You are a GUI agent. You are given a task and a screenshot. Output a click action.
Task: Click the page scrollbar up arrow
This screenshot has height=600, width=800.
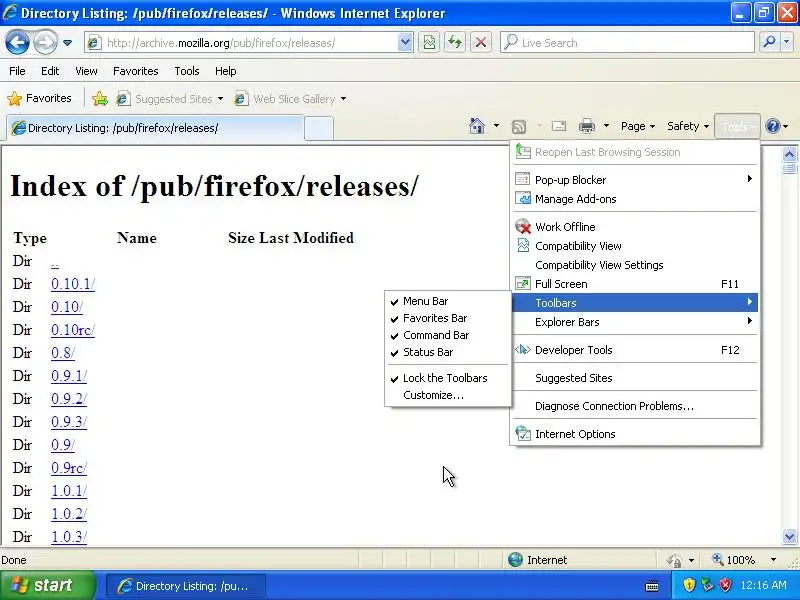(789, 155)
